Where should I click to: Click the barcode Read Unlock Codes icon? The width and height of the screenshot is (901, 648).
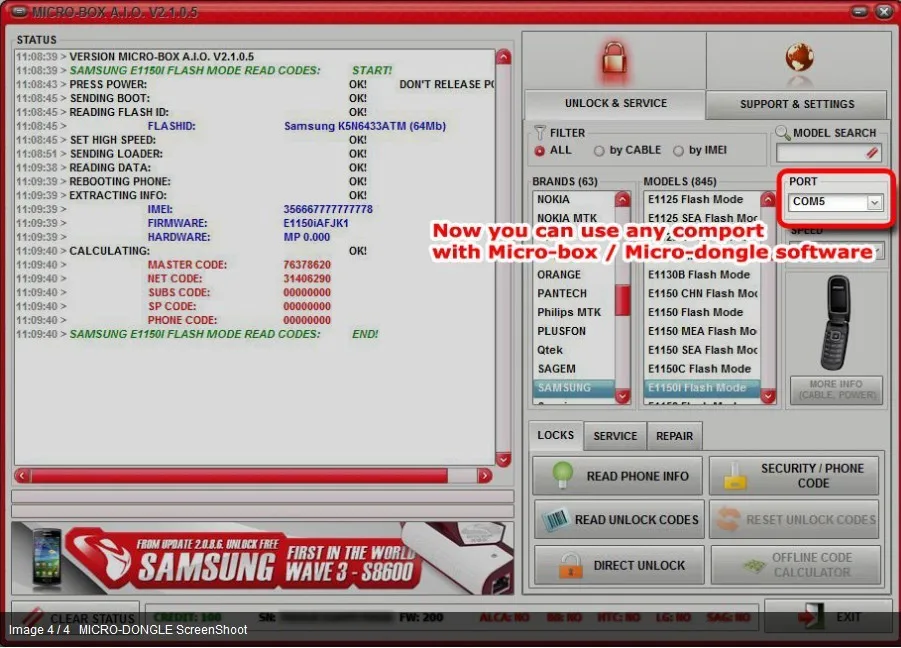pos(556,519)
